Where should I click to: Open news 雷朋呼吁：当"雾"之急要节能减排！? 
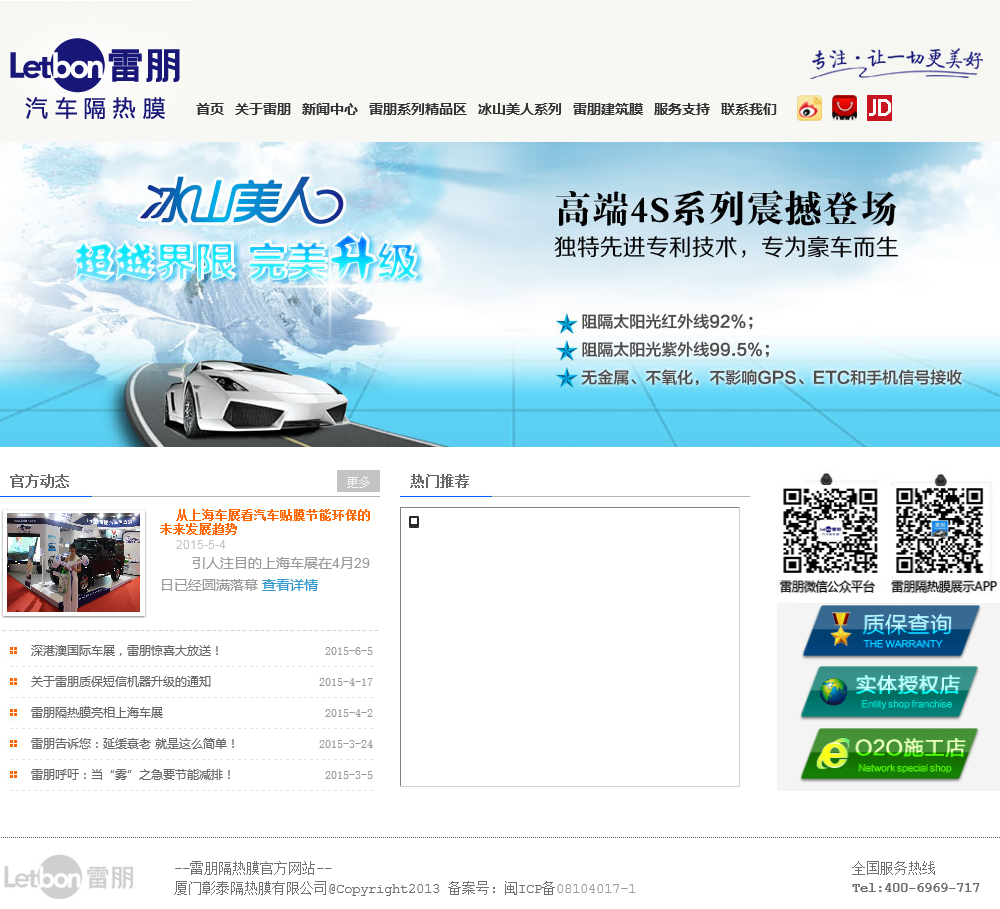[x=131, y=774]
